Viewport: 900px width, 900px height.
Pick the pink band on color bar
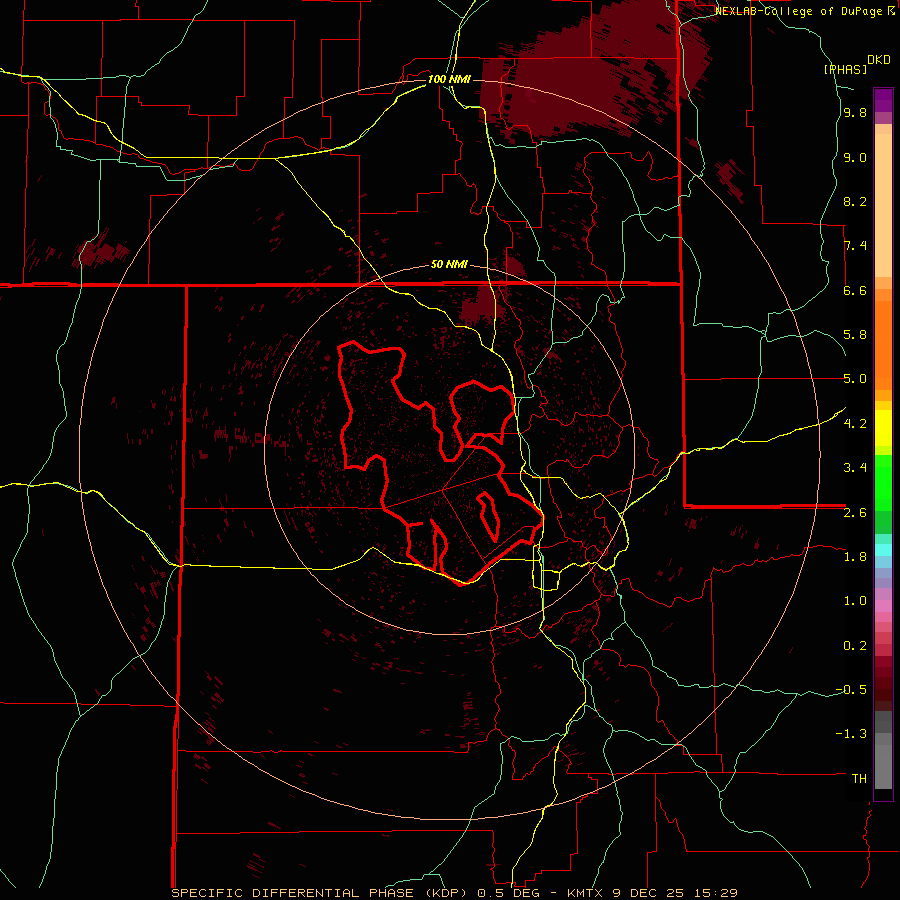coord(883,606)
